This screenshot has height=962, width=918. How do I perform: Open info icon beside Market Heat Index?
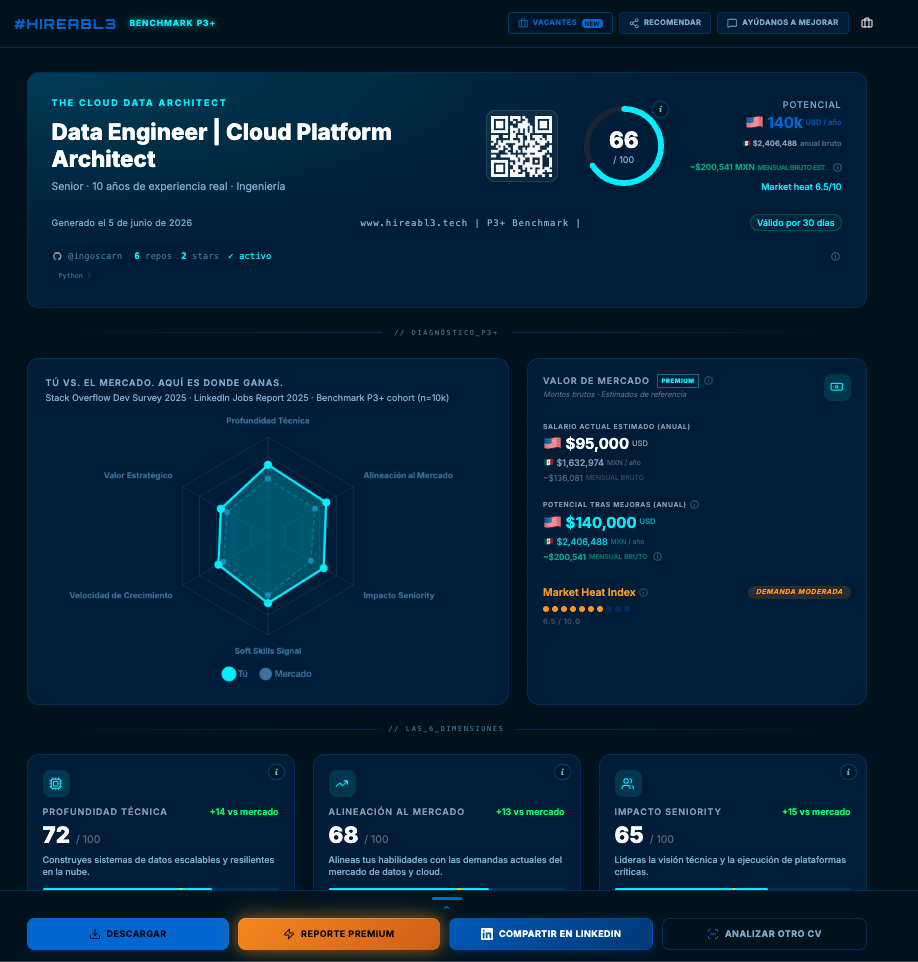(x=644, y=593)
